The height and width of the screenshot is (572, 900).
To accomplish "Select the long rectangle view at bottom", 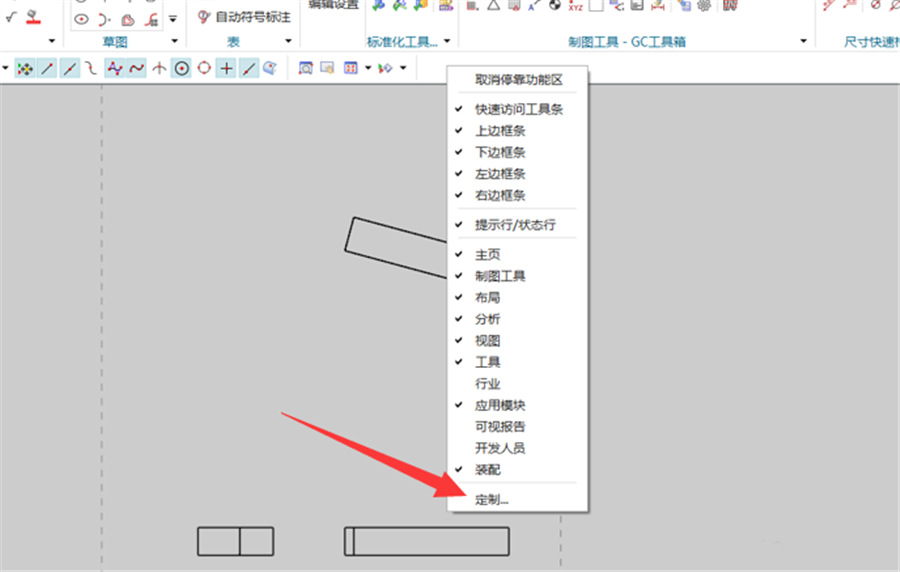I will (x=426, y=541).
